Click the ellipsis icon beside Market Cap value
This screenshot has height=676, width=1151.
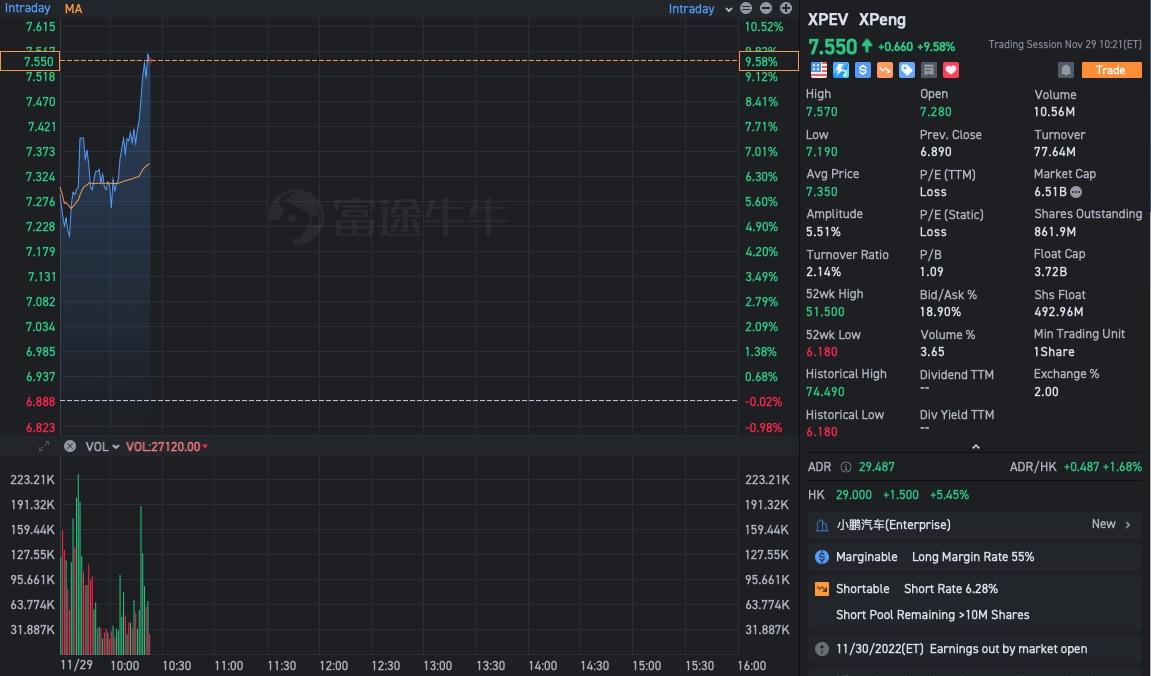point(1076,192)
